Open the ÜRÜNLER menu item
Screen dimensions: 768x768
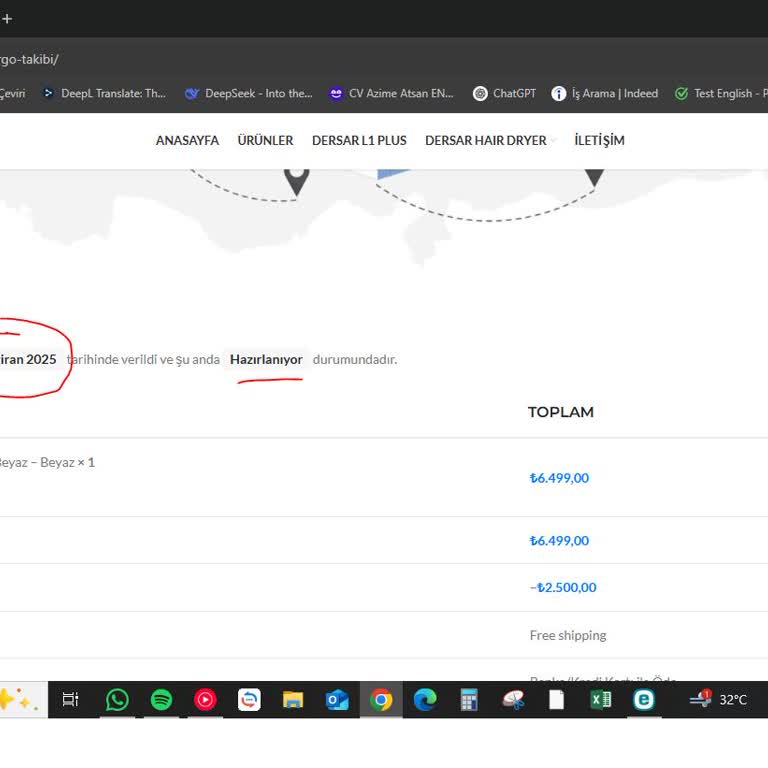click(265, 141)
